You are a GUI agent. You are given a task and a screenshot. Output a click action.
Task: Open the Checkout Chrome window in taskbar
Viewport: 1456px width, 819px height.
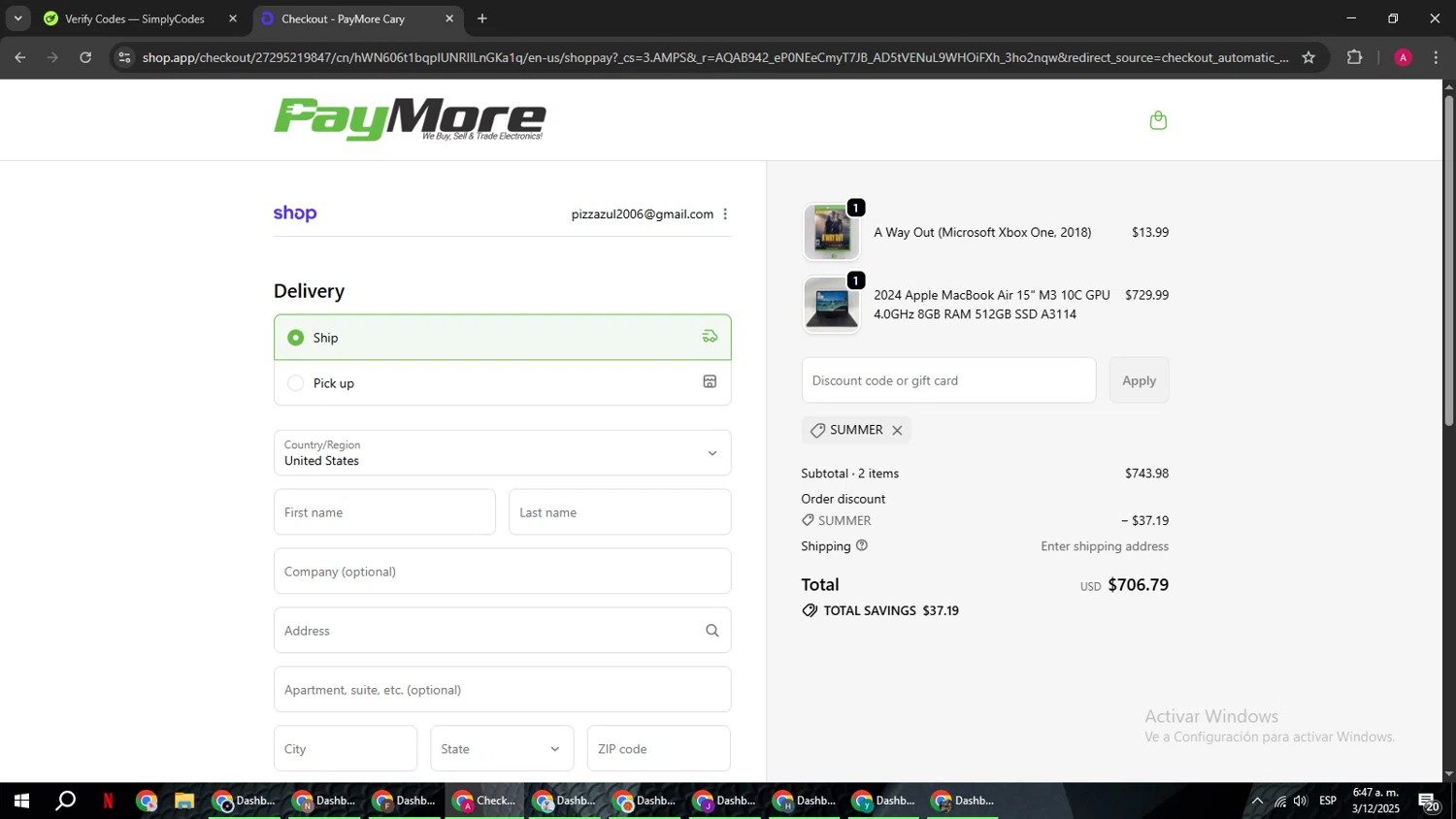[485, 802]
